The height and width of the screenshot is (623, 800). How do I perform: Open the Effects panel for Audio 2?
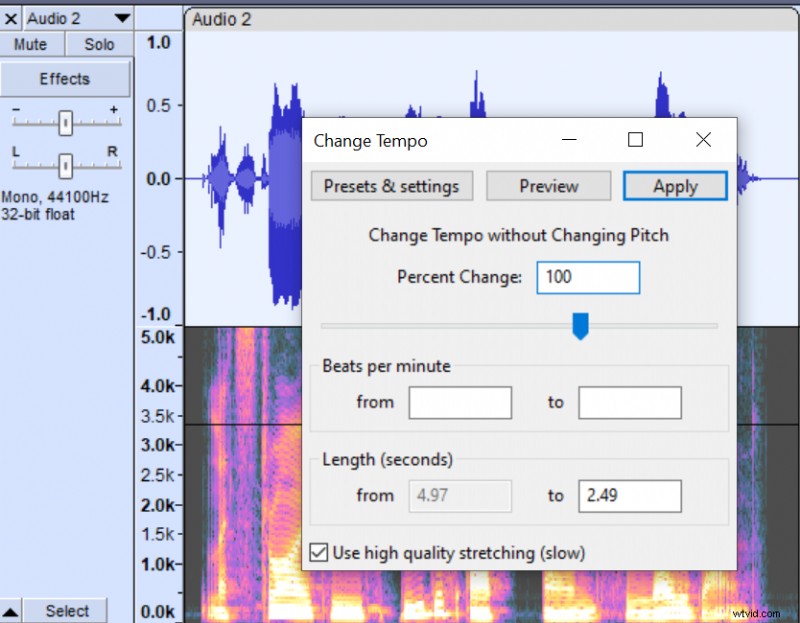coord(65,78)
